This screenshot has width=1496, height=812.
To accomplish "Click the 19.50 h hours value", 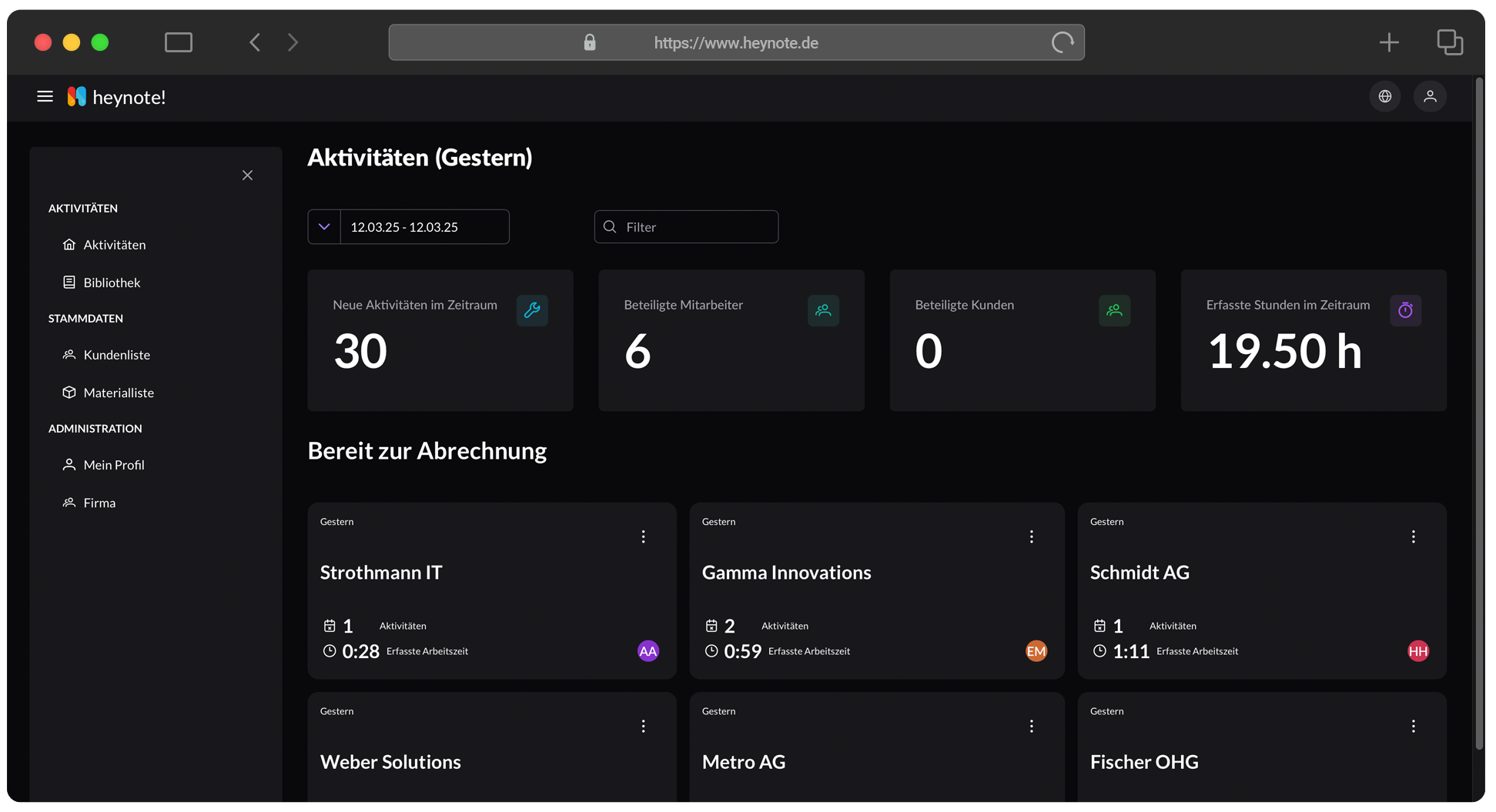I will [x=1284, y=352].
